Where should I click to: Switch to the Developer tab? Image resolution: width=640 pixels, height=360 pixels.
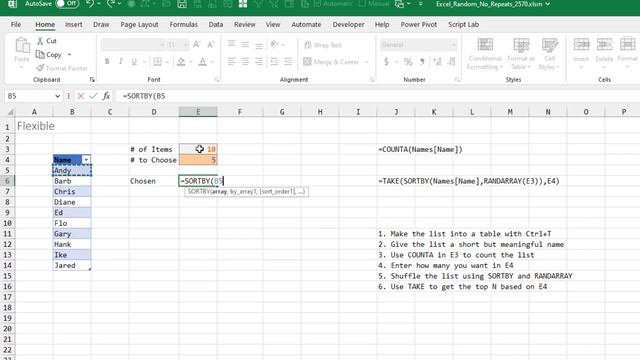click(x=349, y=24)
